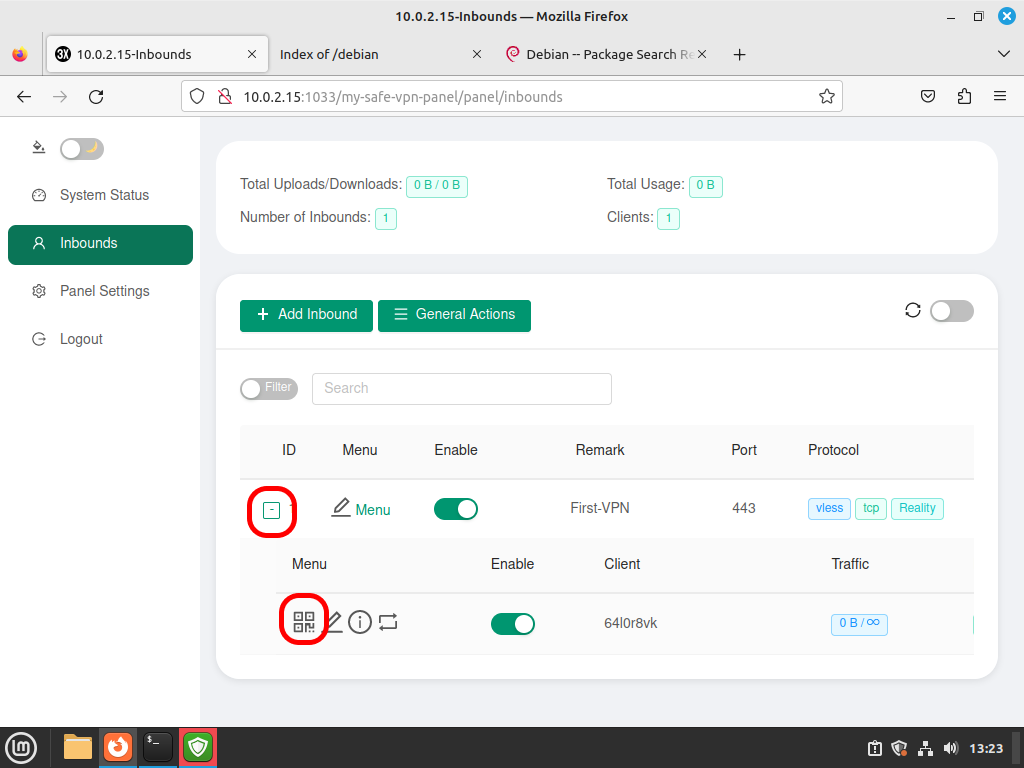Show QR code for client 64l0r8vk

304,622
